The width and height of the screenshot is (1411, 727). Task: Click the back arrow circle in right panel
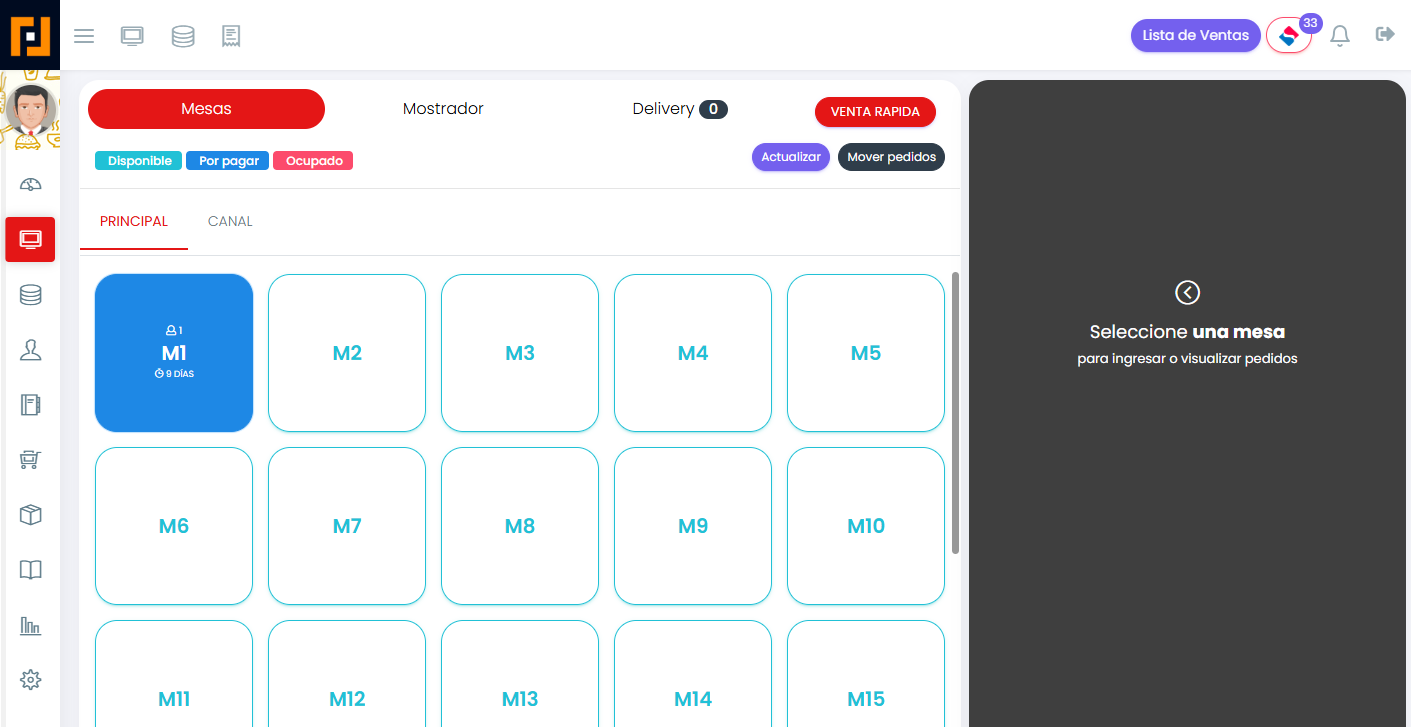coord(1187,292)
